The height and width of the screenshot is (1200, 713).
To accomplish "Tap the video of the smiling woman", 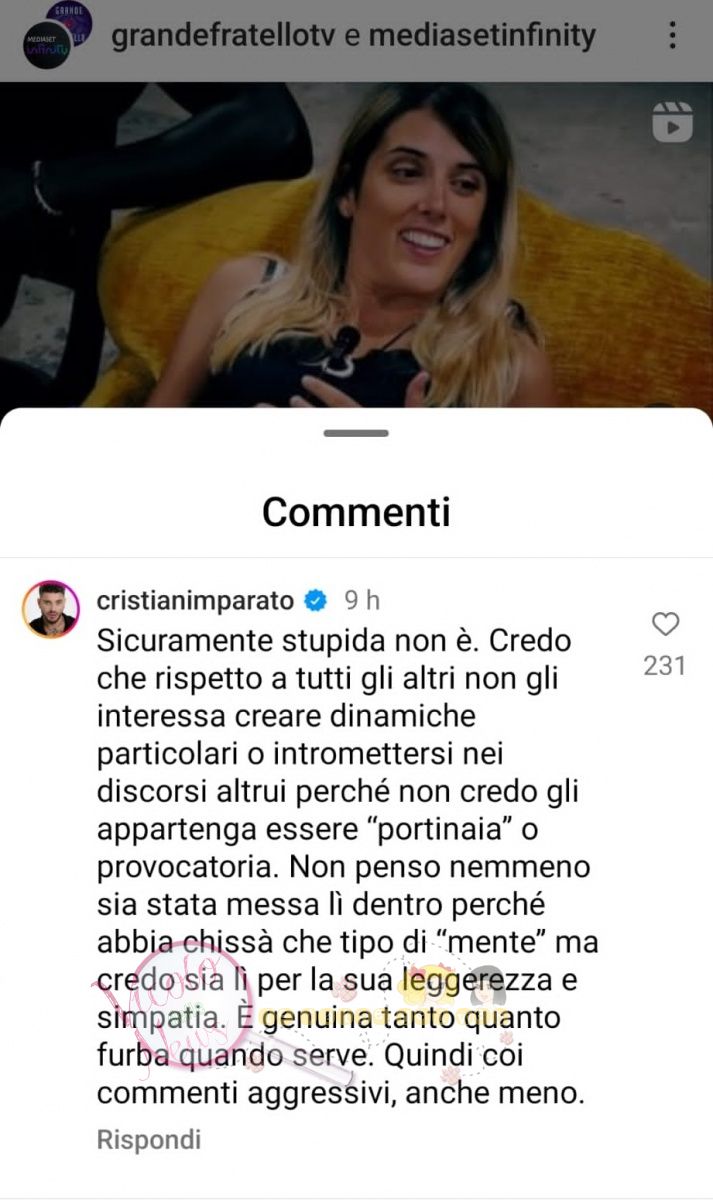I will (356, 245).
